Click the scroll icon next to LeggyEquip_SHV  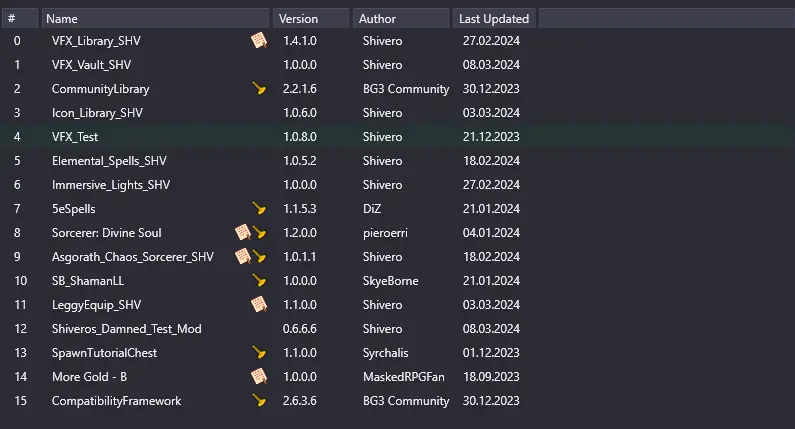[x=259, y=305]
